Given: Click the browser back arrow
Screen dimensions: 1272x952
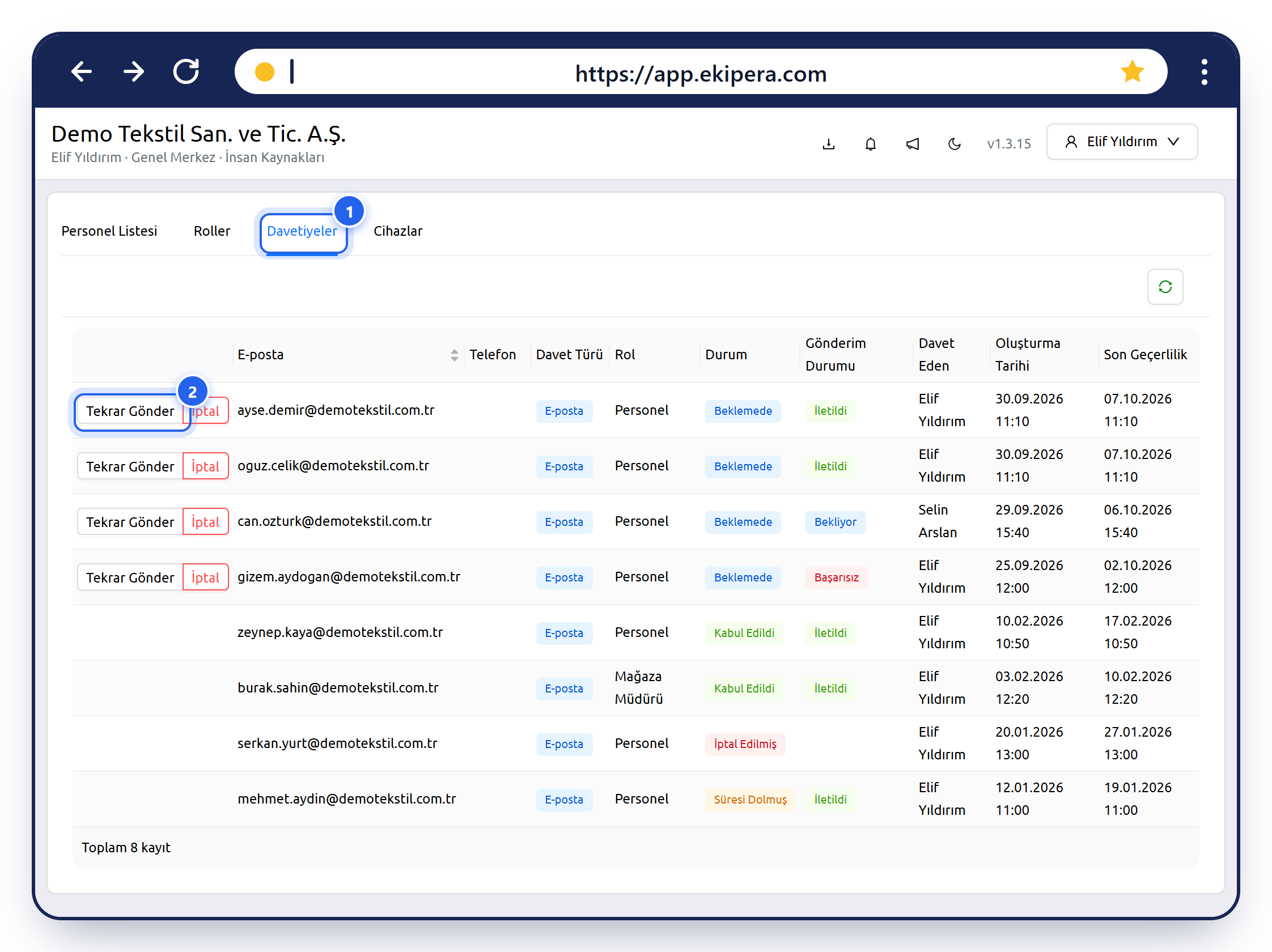Looking at the screenshot, I should click(x=82, y=72).
